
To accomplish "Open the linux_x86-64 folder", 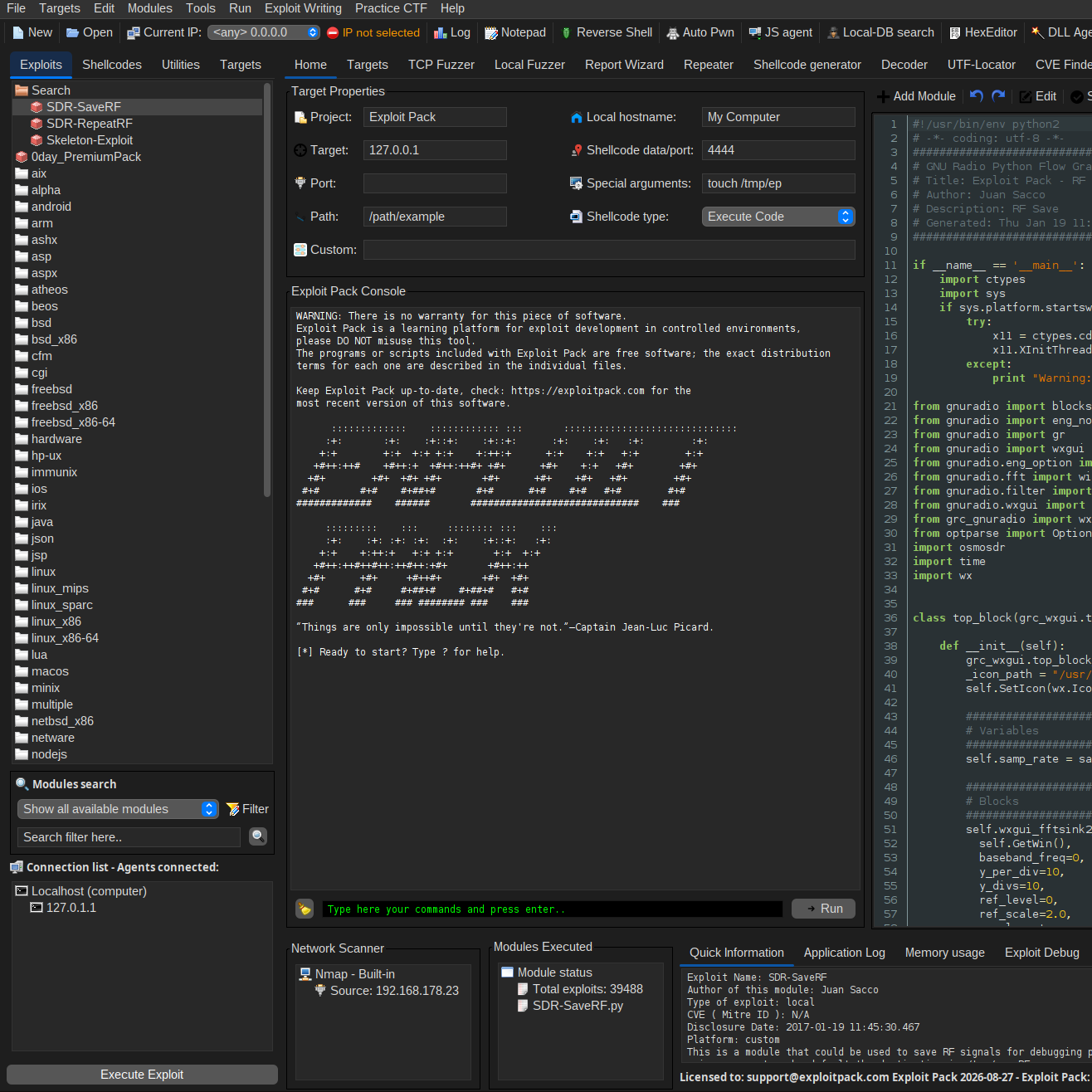I will pyautogui.click(x=65, y=638).
